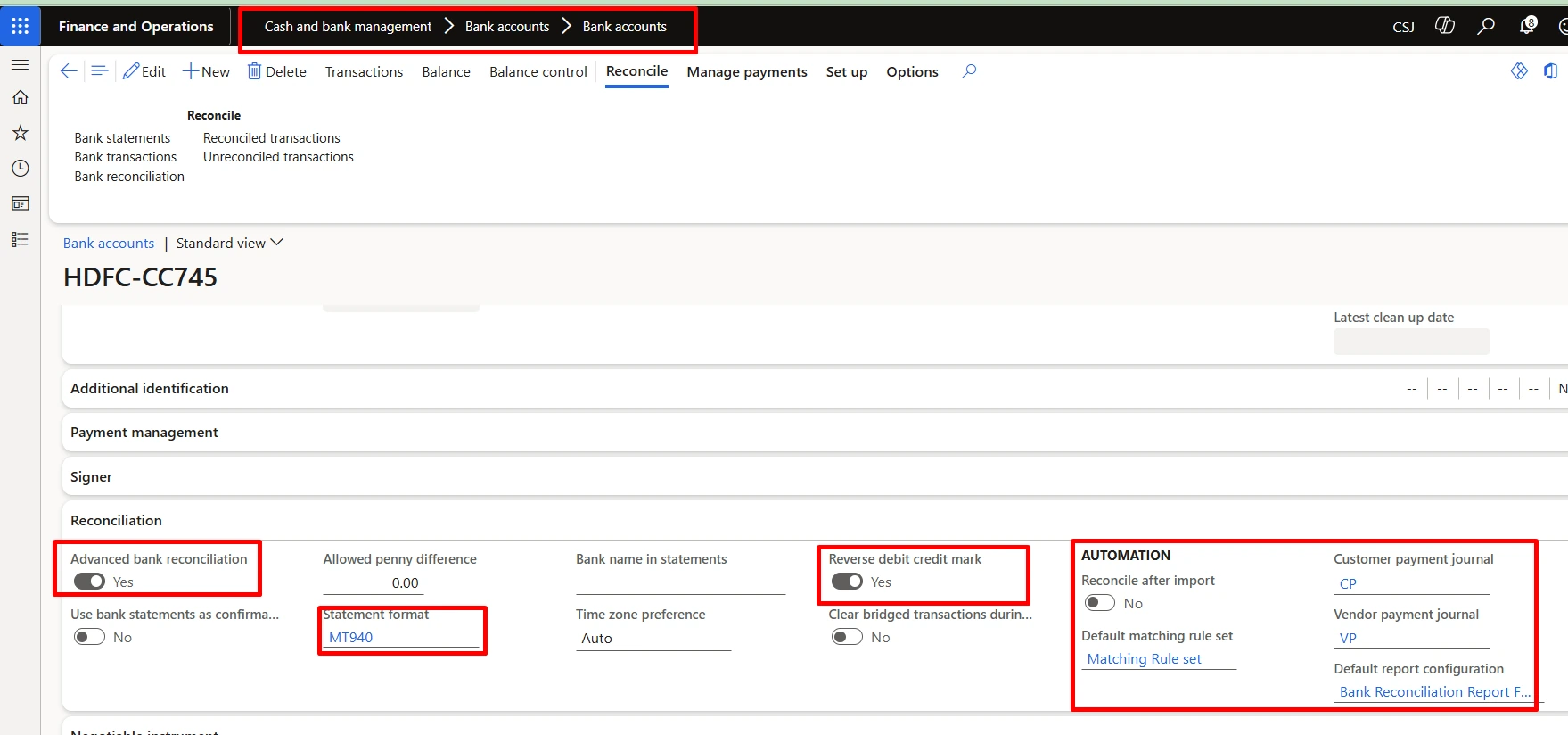
Task: Show list pane icon next to back arrow
Action: click(100, 70)
